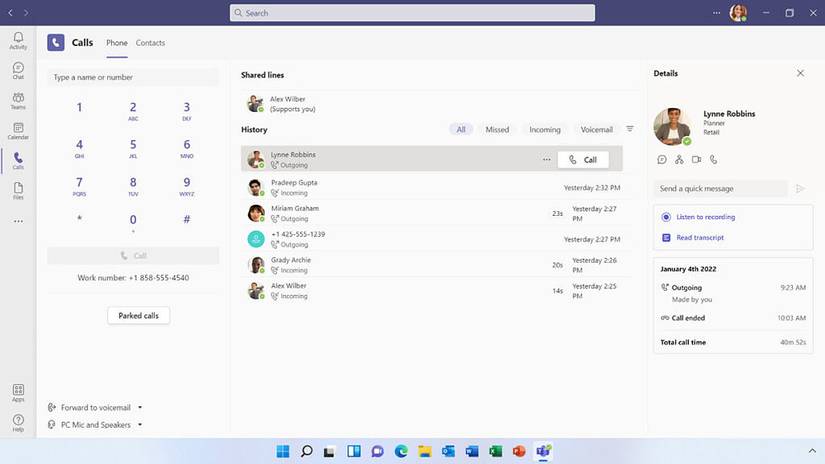Open more options for Lynne Robbins row
The image size is (825, 464).
pos(547,159)
